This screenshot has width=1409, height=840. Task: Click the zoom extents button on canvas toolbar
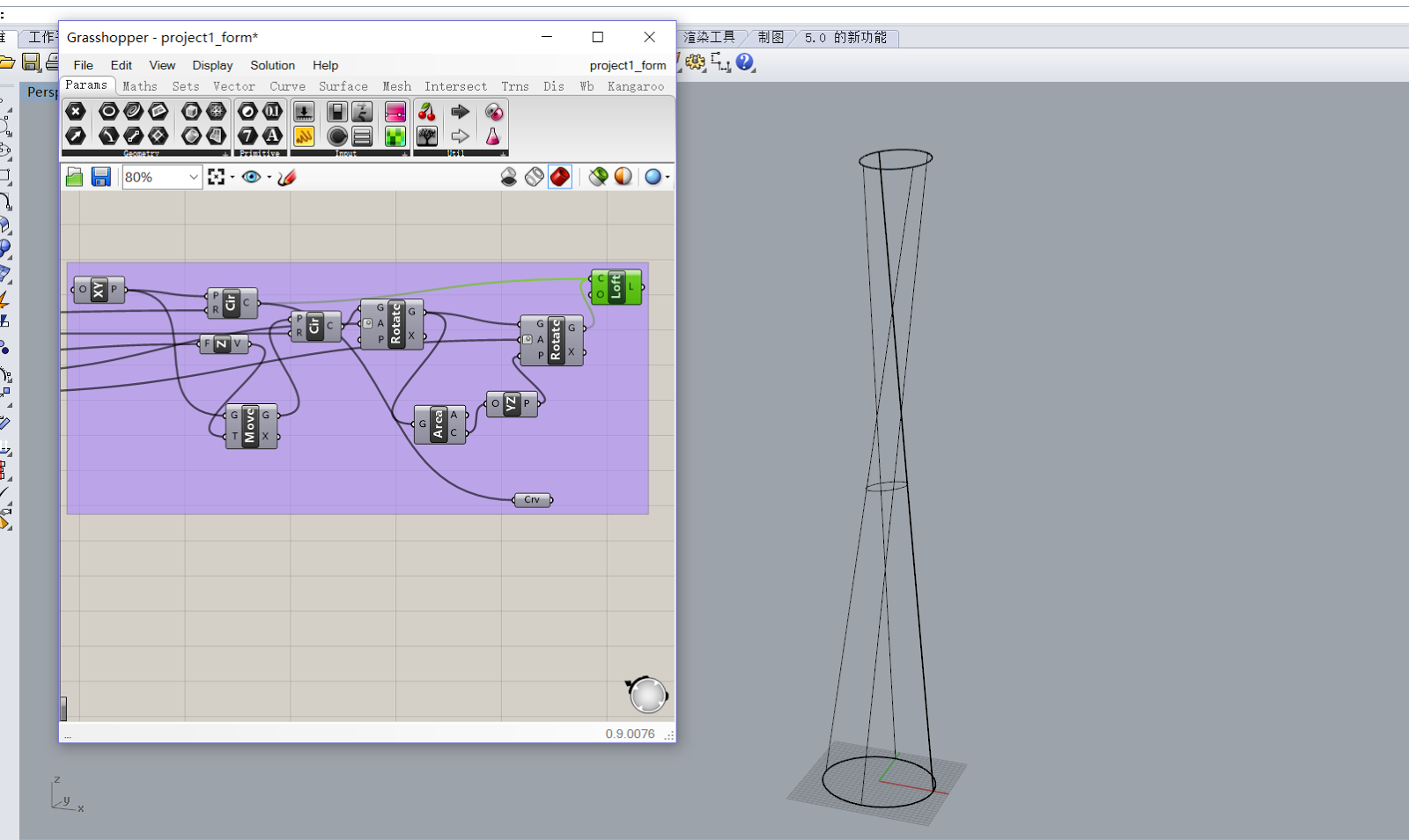[x=218, y=176]
